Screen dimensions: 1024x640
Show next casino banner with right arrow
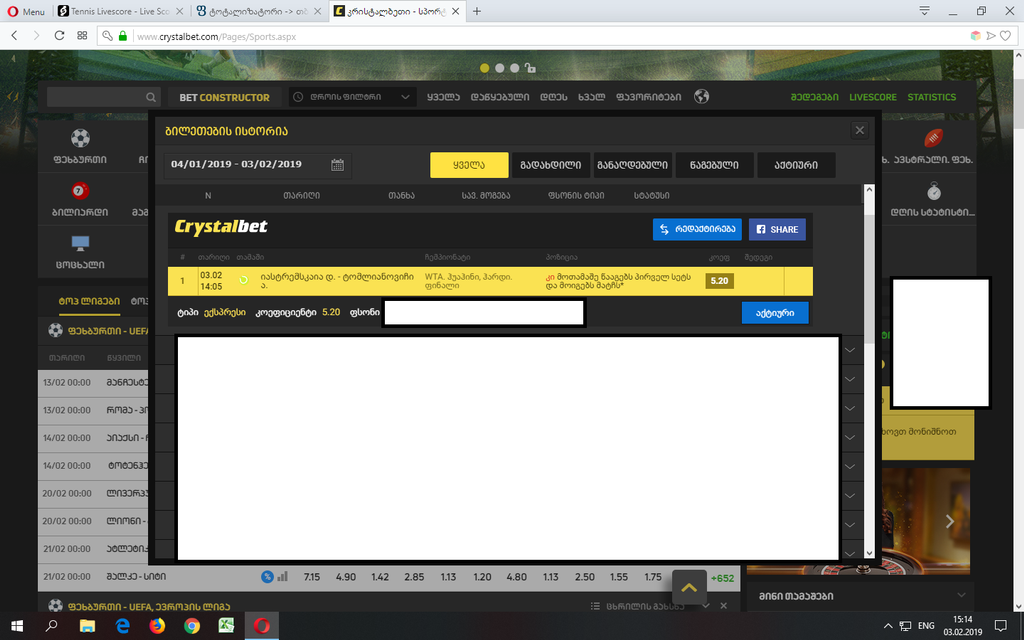[950, 520]
